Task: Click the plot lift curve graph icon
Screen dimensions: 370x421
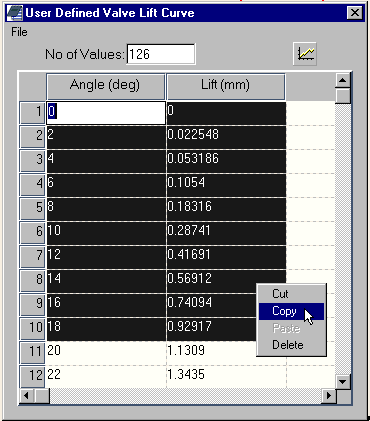Action: (x=305, y=54)
